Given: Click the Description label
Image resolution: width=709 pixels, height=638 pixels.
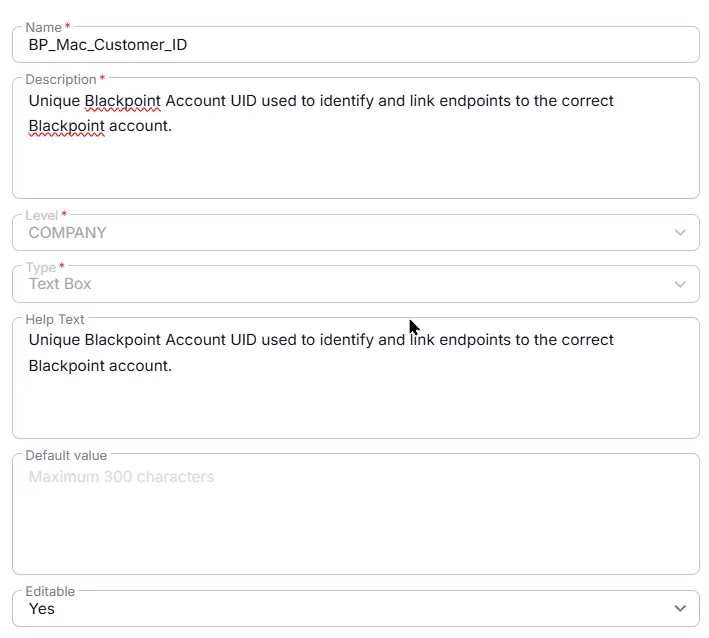Looking at the screenshot, I should (x=61, y=80).
